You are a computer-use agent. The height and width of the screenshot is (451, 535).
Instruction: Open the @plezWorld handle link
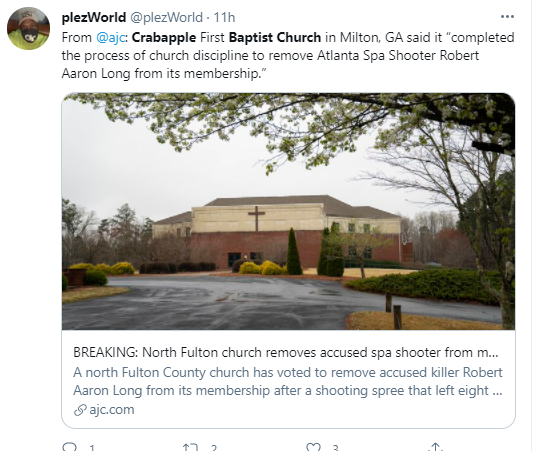(167, 17)
